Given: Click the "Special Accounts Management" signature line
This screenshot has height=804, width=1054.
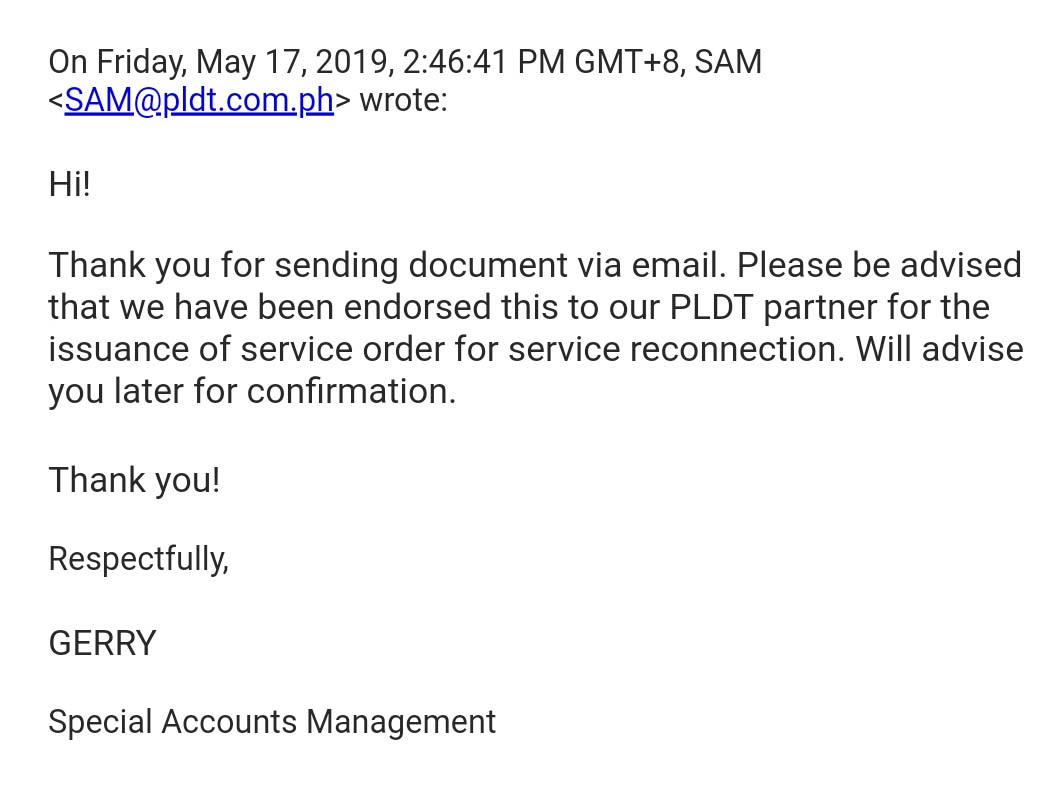Looking at the screenshot, I should (x=272, y=721).
